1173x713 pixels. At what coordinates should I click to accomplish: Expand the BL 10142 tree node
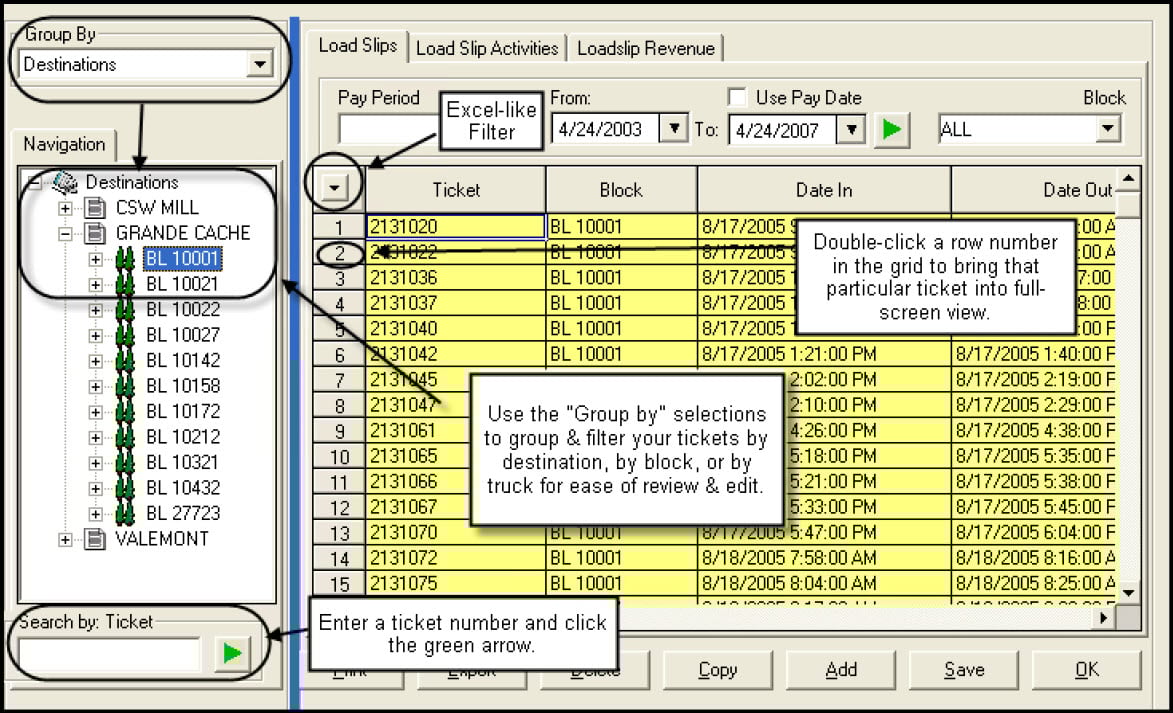(95, 361)
